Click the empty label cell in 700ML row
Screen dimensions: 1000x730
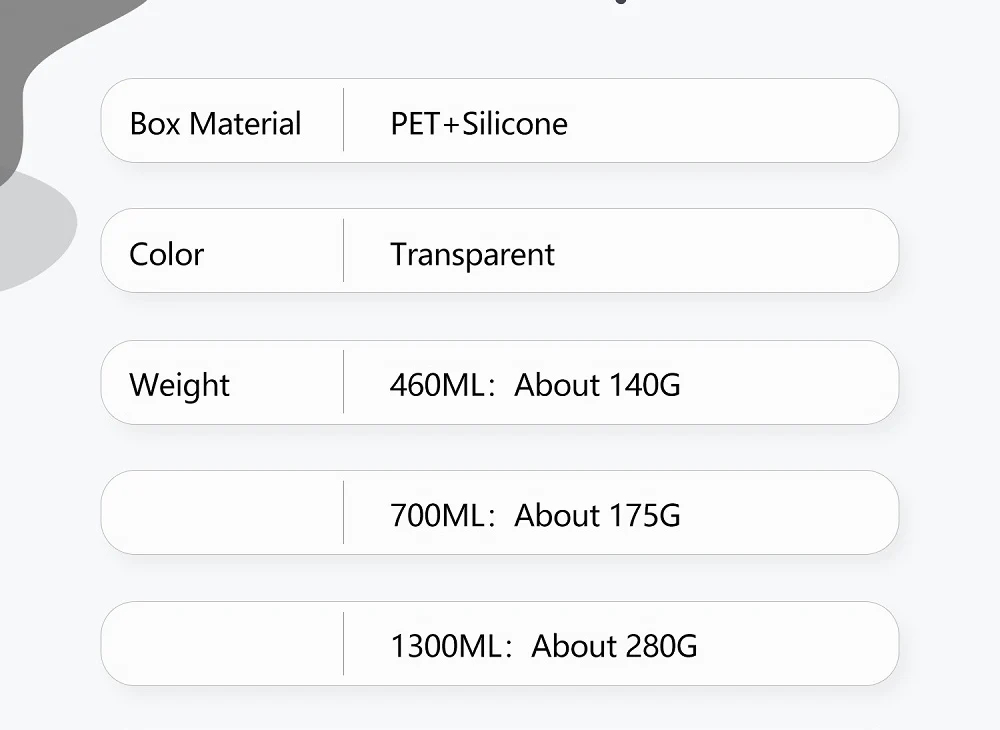pos(222,513)
